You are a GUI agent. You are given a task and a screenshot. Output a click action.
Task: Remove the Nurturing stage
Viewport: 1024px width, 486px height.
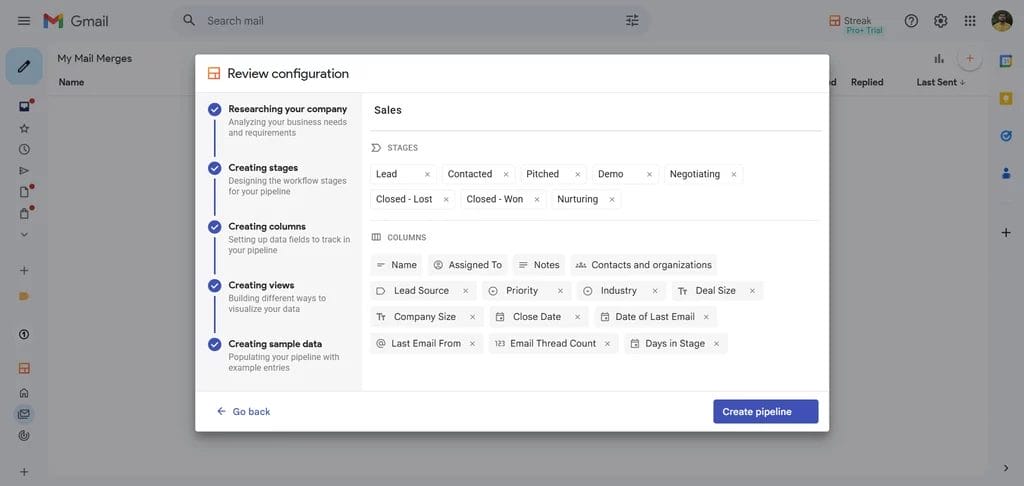[611, 200]
